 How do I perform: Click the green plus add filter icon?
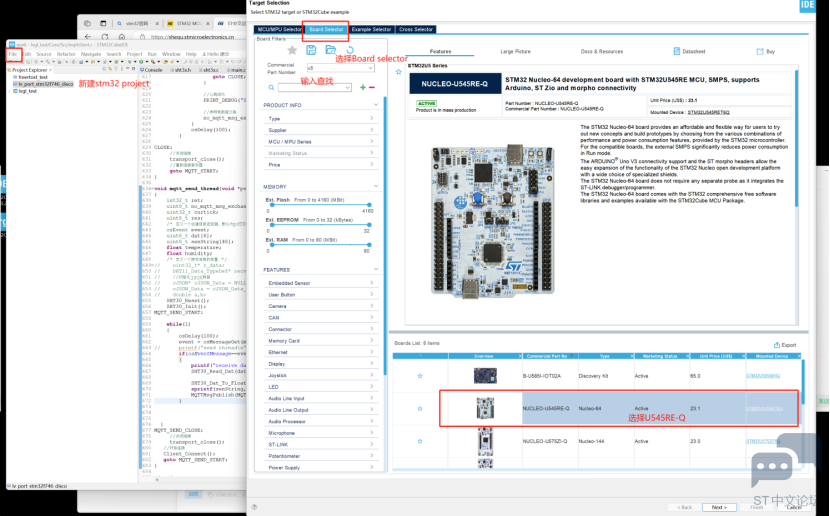pos(363,87)
